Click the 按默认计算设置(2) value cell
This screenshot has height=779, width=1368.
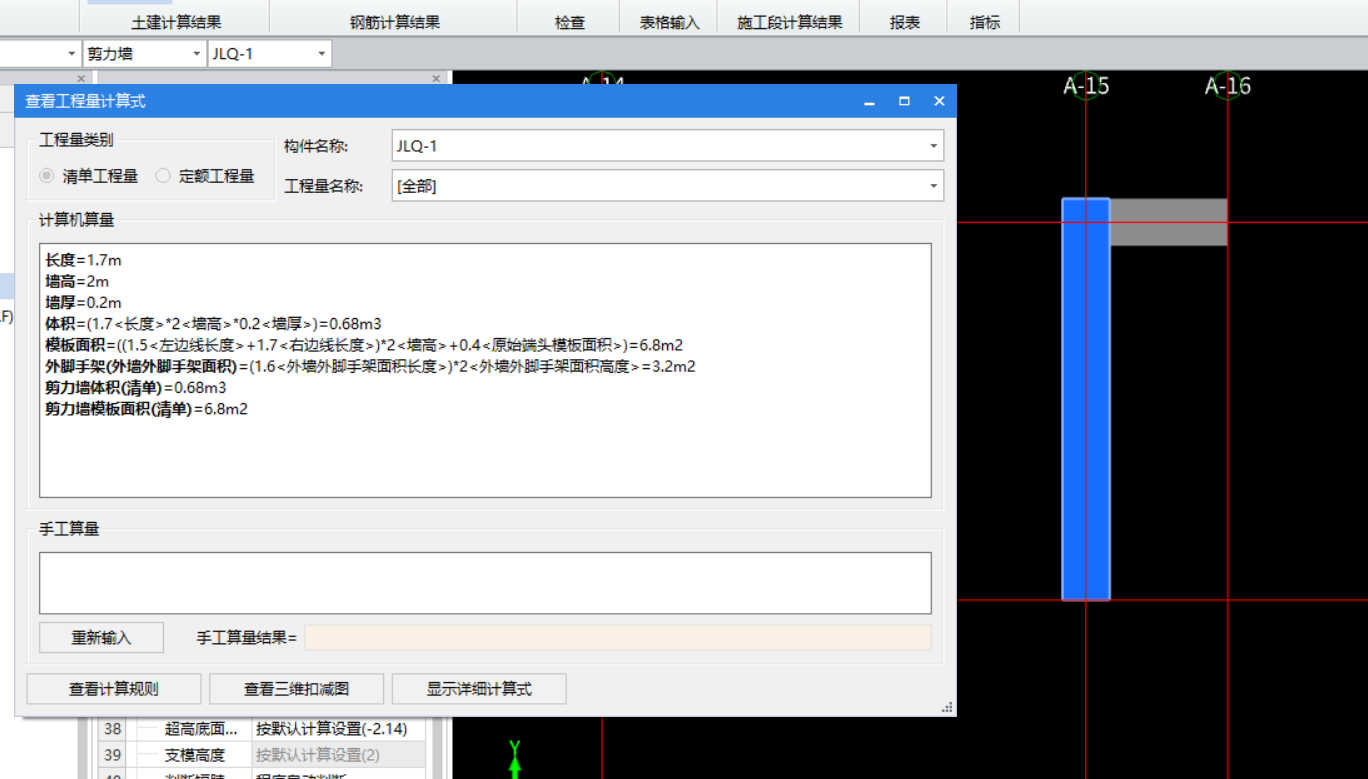point(339,755)
